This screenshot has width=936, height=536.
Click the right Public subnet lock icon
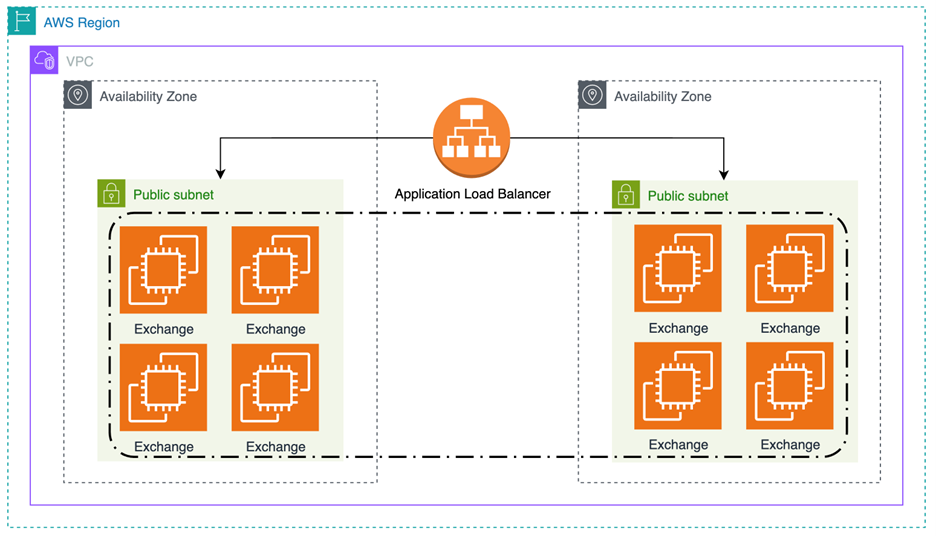point(626,195)
